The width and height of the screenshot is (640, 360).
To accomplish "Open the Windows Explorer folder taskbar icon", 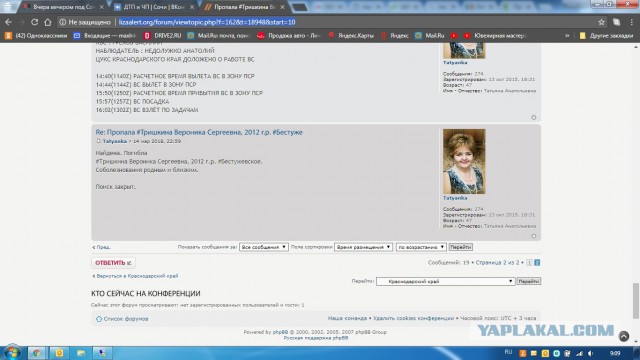I will click(x=81, y=353).
